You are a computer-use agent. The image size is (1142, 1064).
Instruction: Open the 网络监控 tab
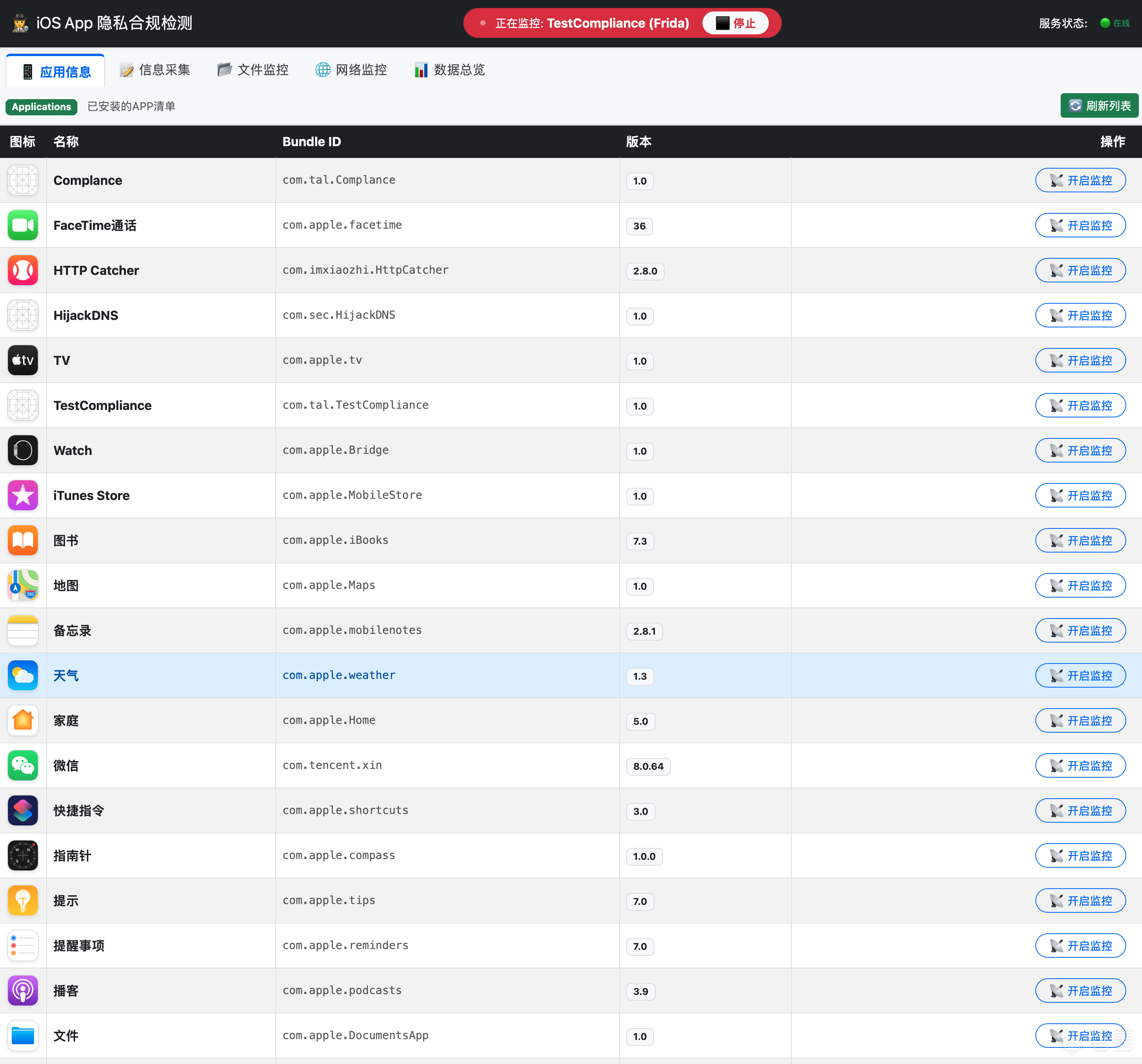(x=351, y=70)
